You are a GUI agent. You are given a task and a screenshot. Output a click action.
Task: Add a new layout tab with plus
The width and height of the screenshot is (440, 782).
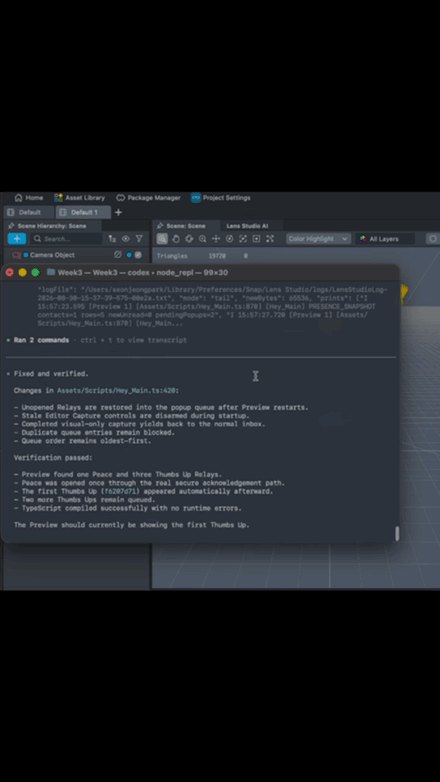[118, 212]
